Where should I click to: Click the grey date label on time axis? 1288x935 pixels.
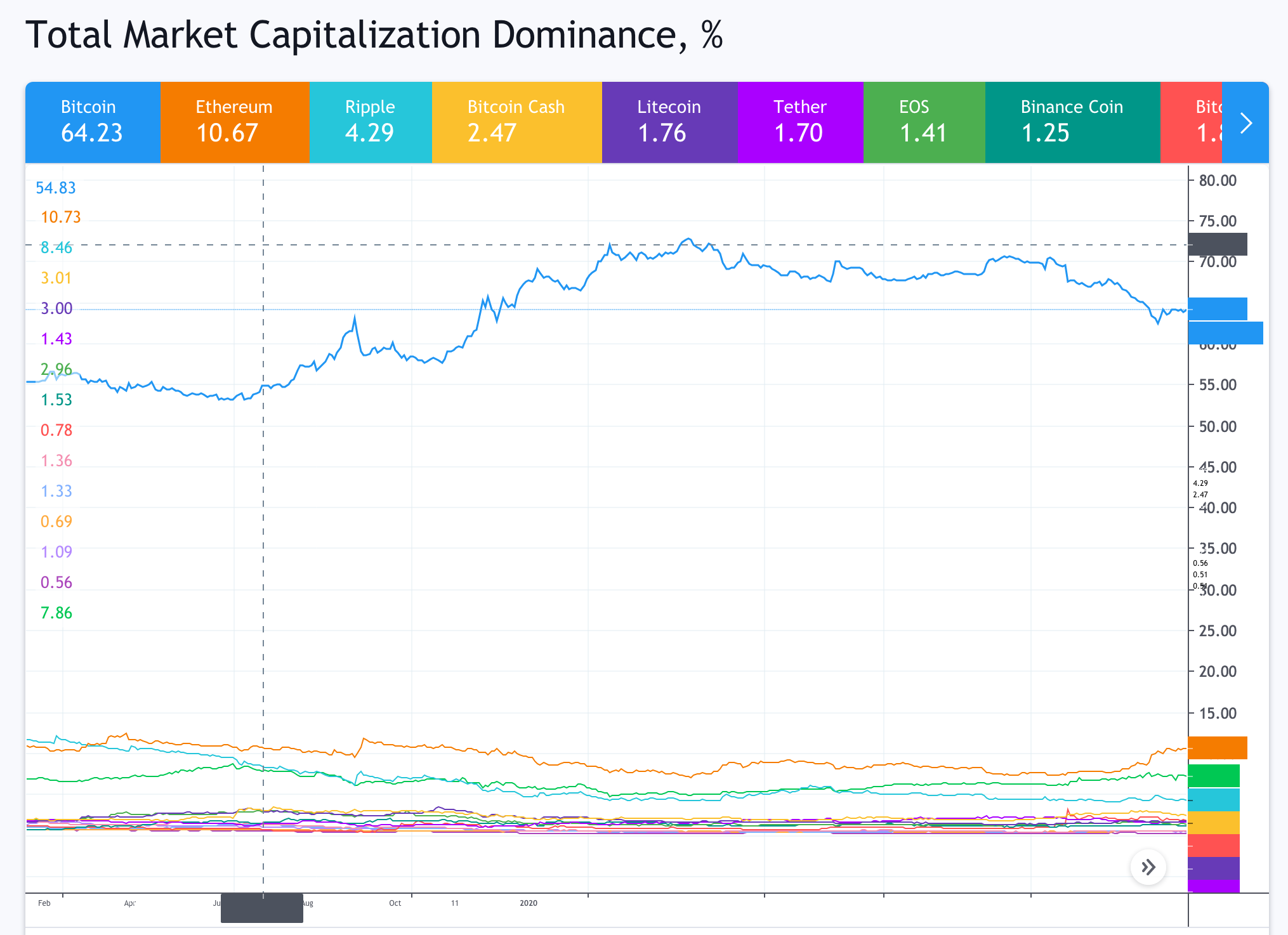[261, 907]
